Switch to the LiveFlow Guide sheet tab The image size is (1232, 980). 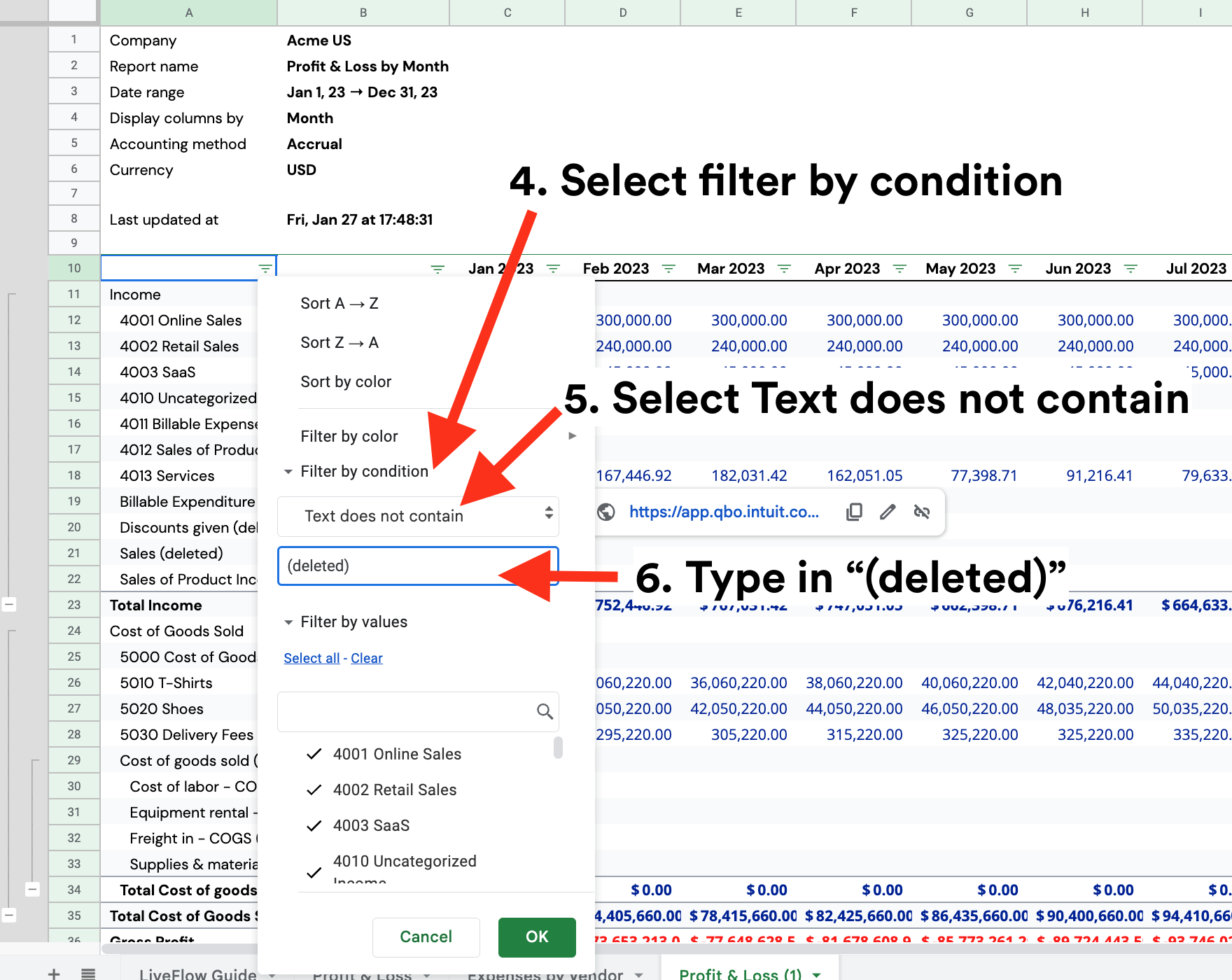click(x=198, y=974)
